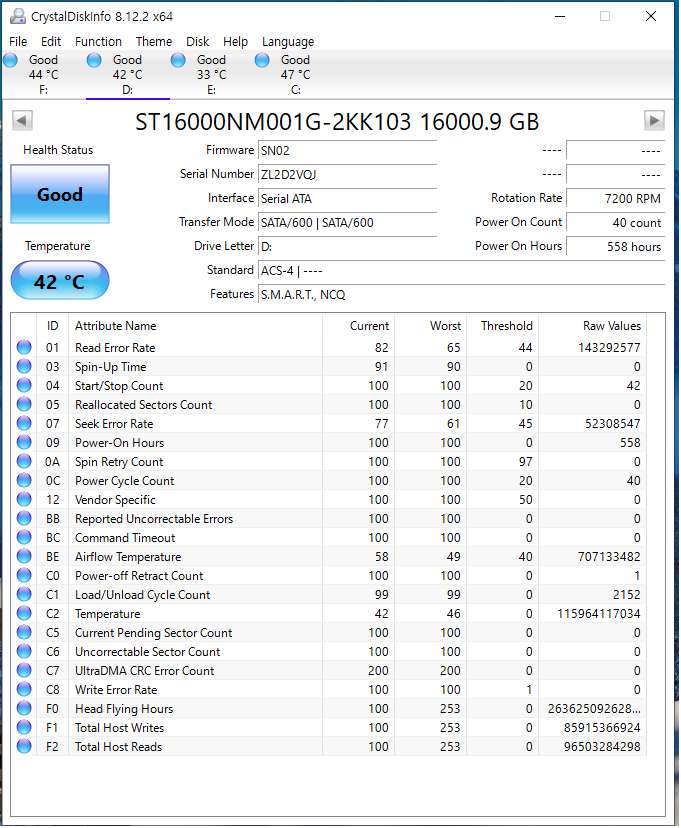Click the Standard ACS-4 field

coord(461,270)
